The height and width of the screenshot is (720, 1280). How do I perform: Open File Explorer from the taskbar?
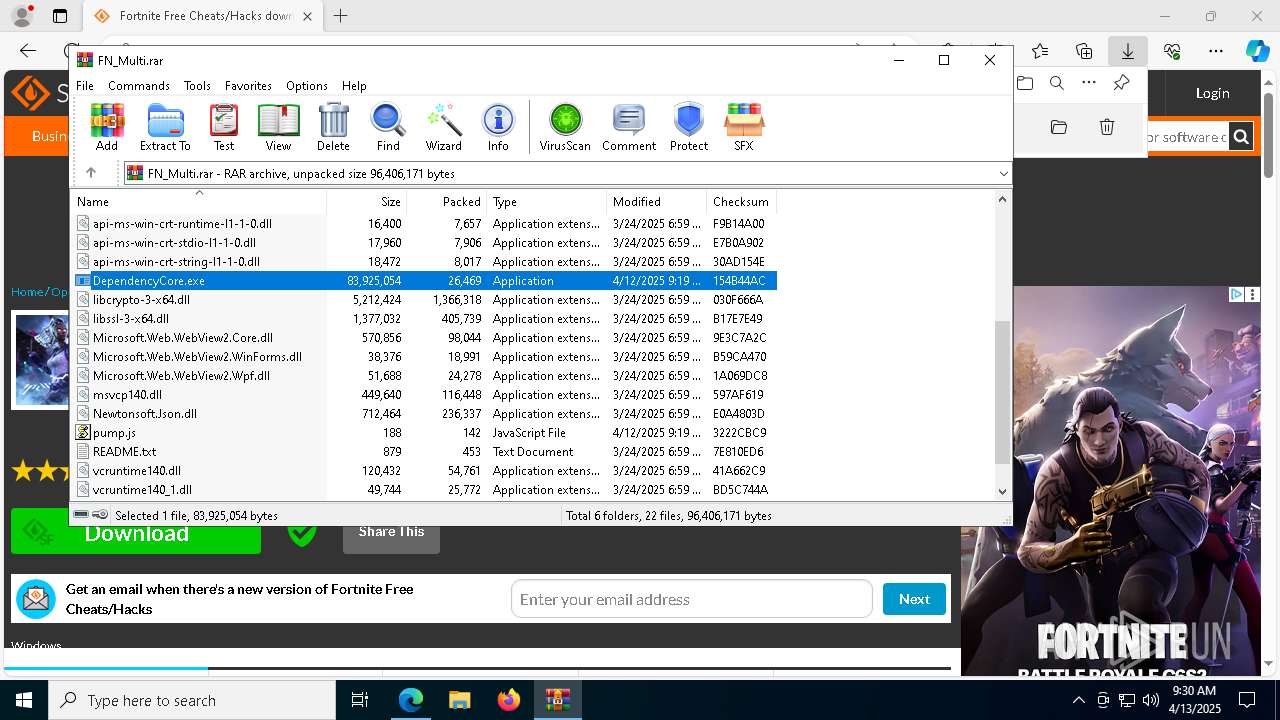pos(459,700)
